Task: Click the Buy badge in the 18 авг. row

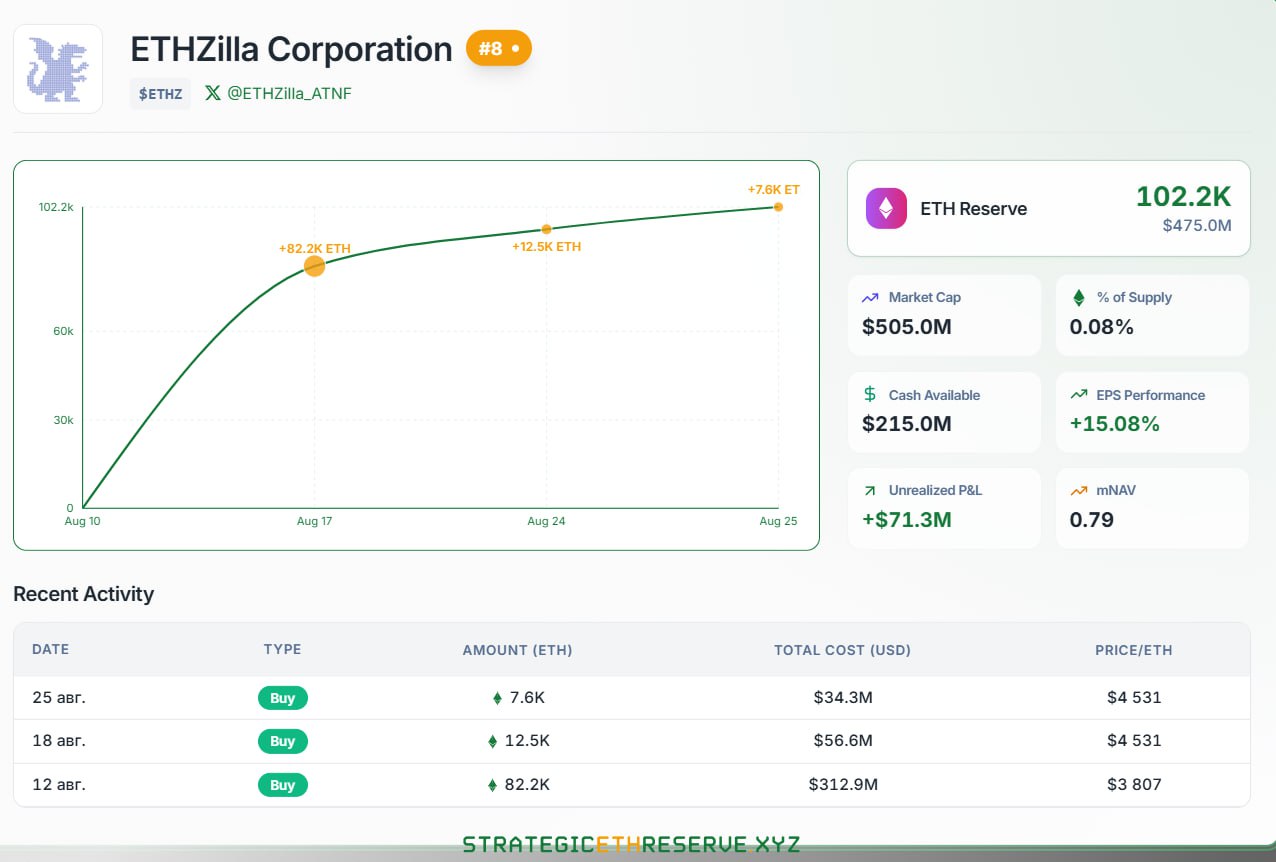Action: tap(283, 741)
